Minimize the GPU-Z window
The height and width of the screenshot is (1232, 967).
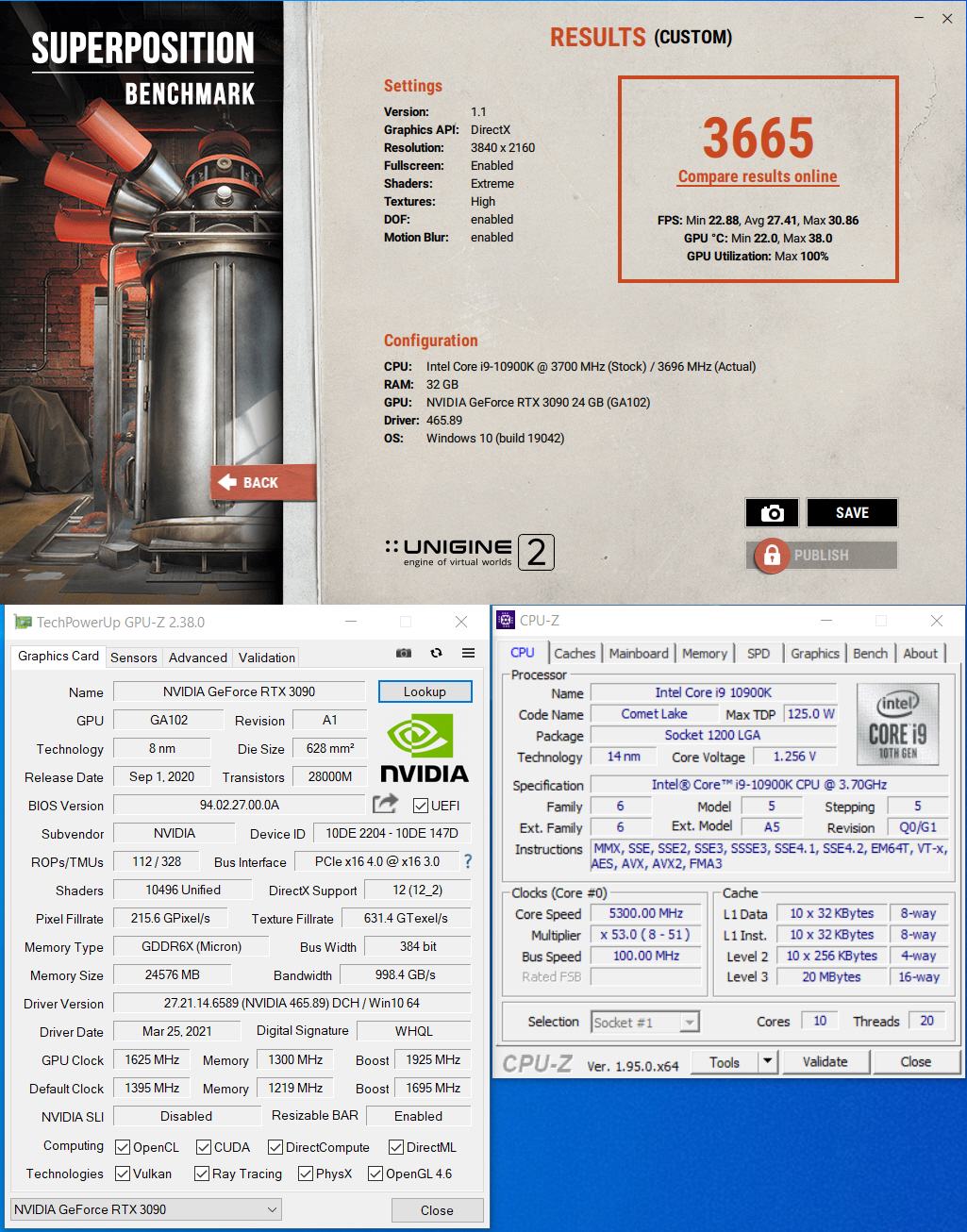(350, 622)
